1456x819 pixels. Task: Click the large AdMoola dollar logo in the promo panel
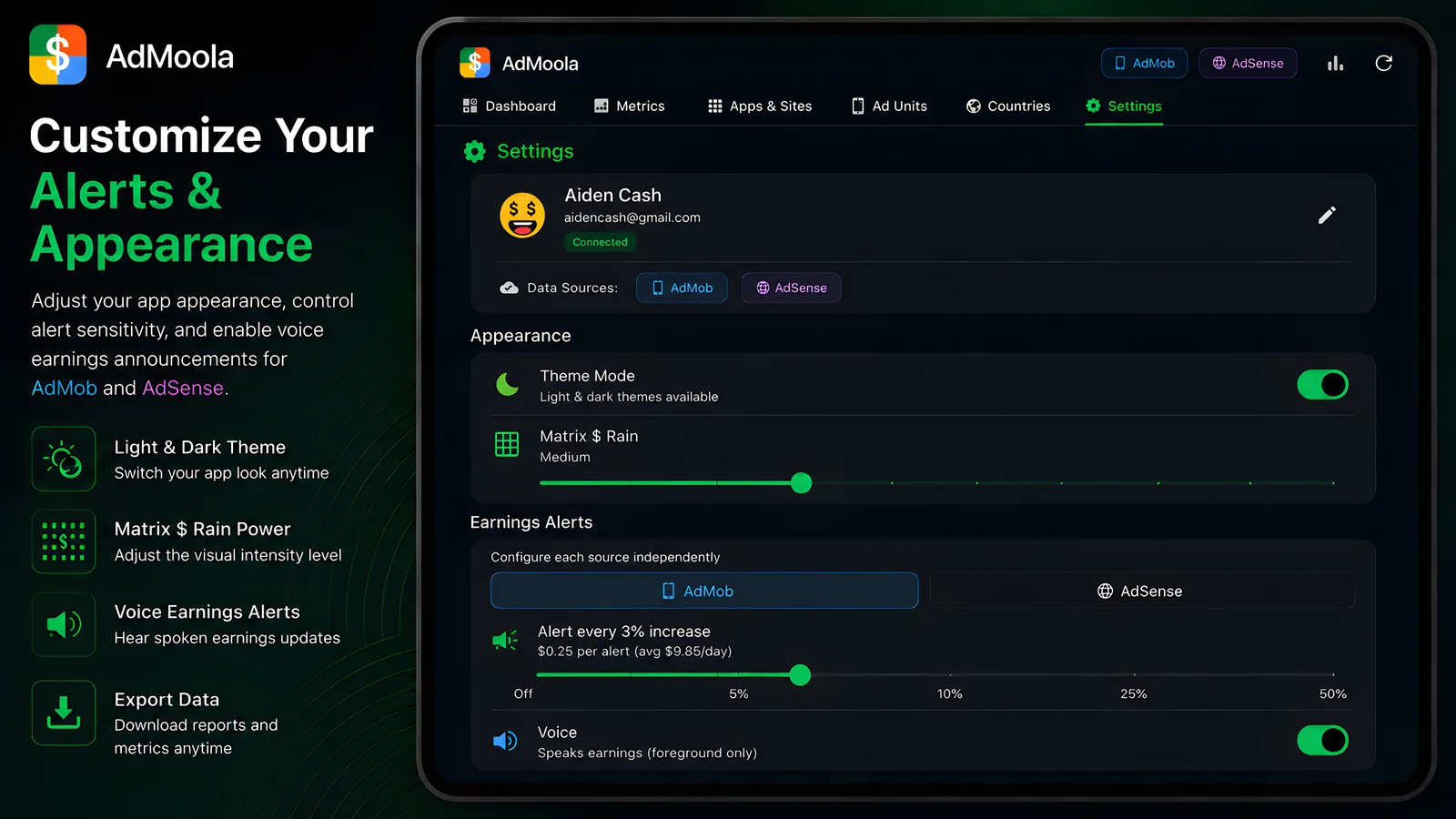(57, 55)
